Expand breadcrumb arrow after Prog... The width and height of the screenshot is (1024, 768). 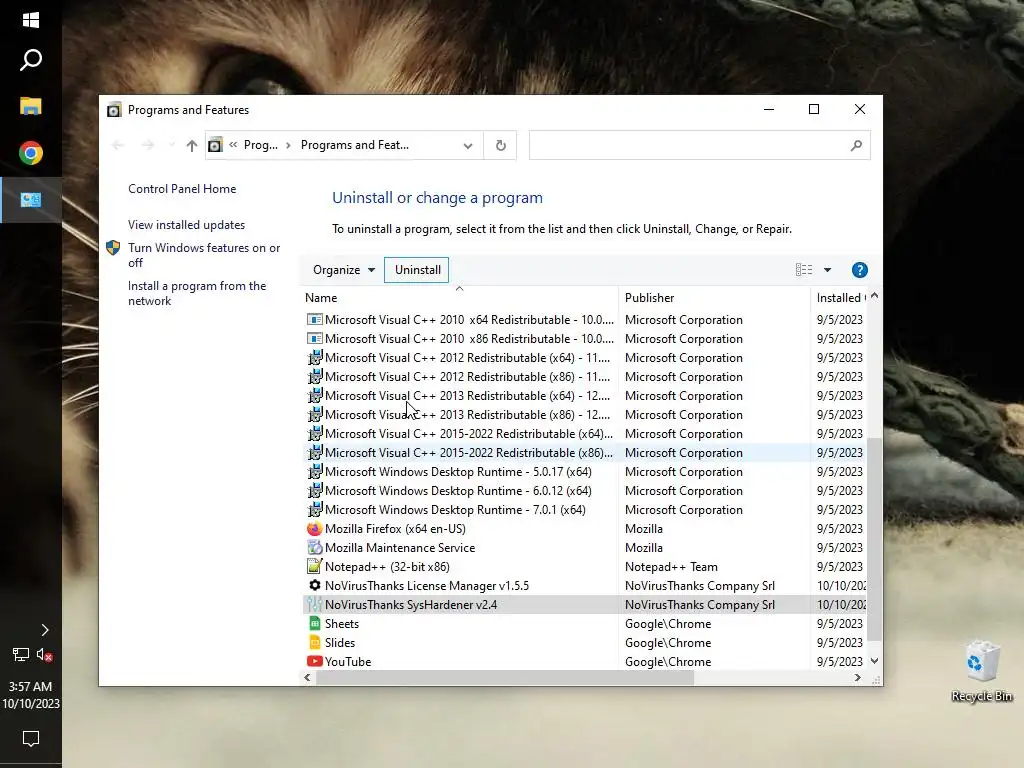tap(289, 146)
